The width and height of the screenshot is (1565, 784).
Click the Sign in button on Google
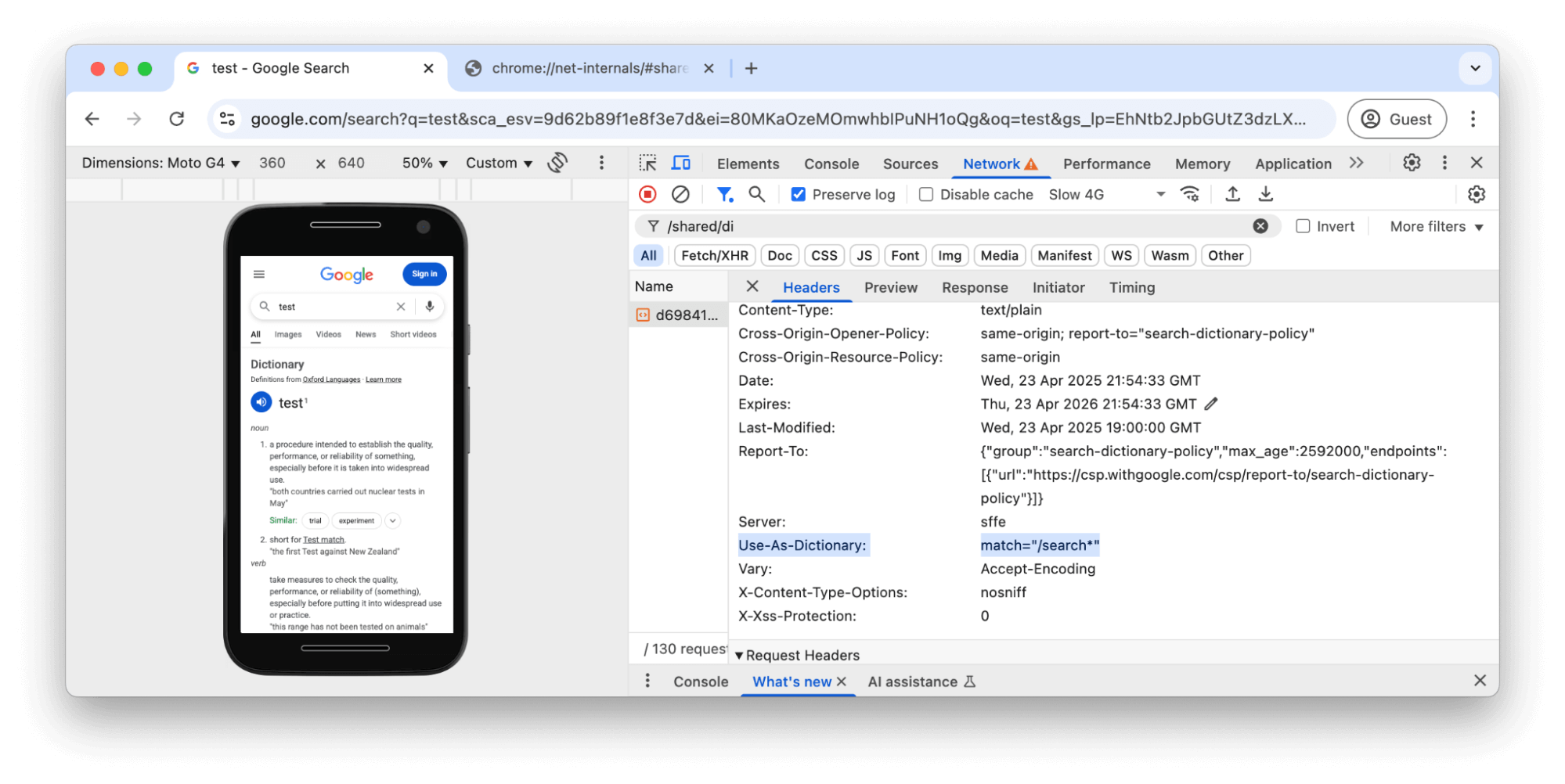point(424,274)
